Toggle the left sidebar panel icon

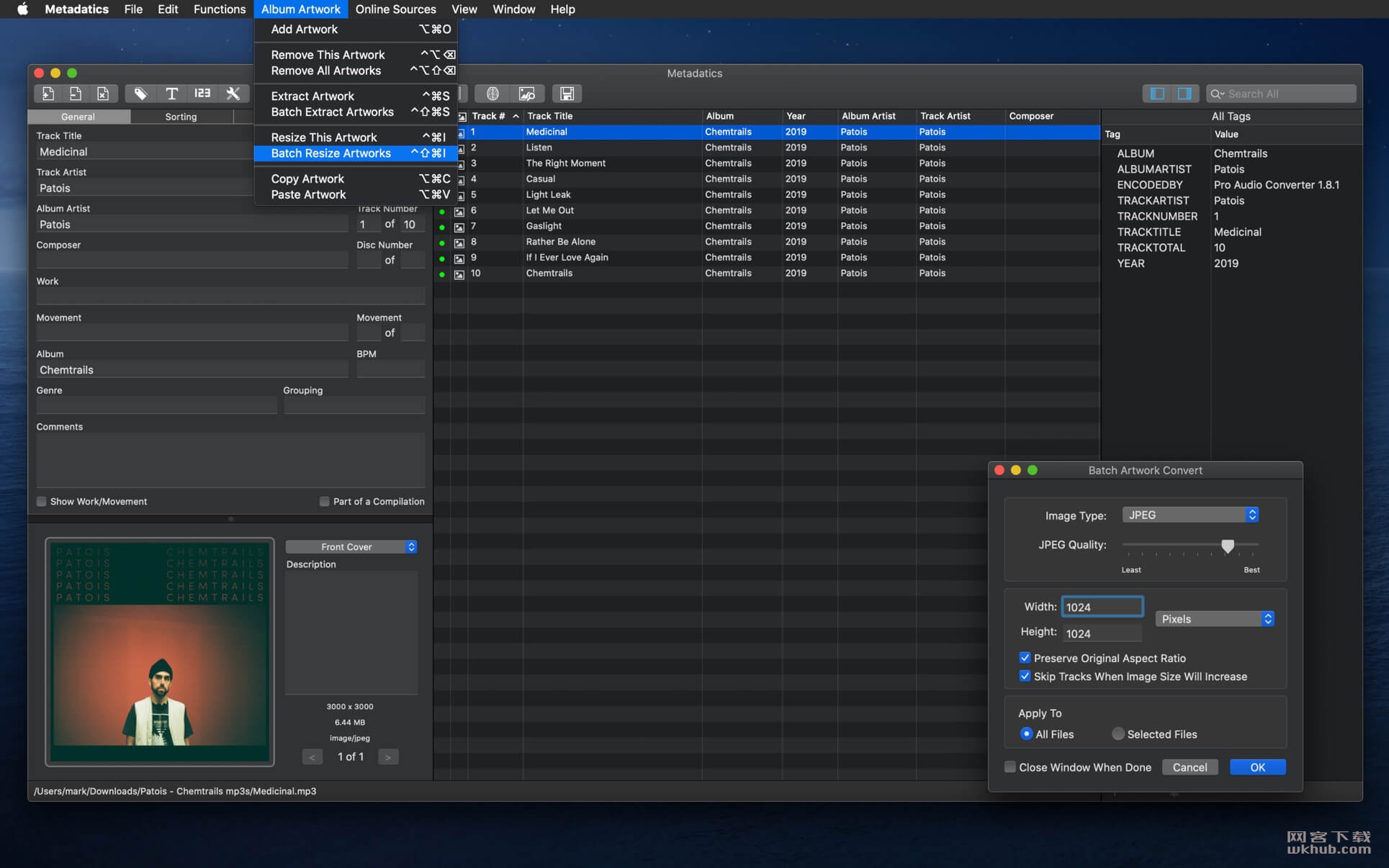click(1157, 94)
